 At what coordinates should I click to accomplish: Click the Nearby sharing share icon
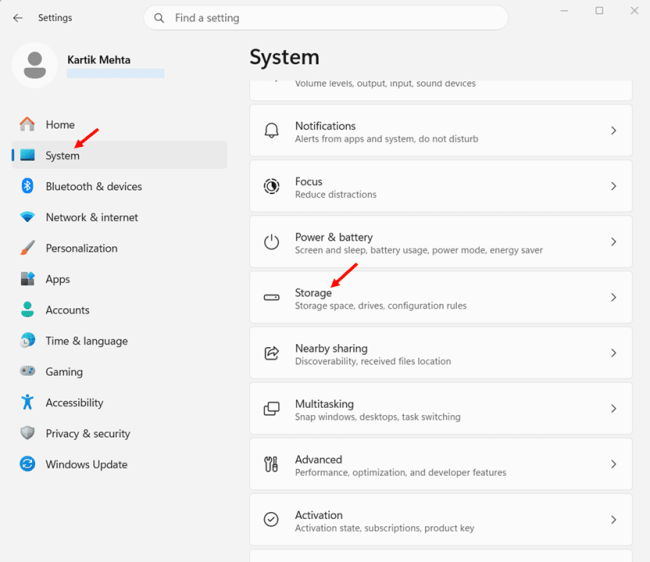click(272, 353)
